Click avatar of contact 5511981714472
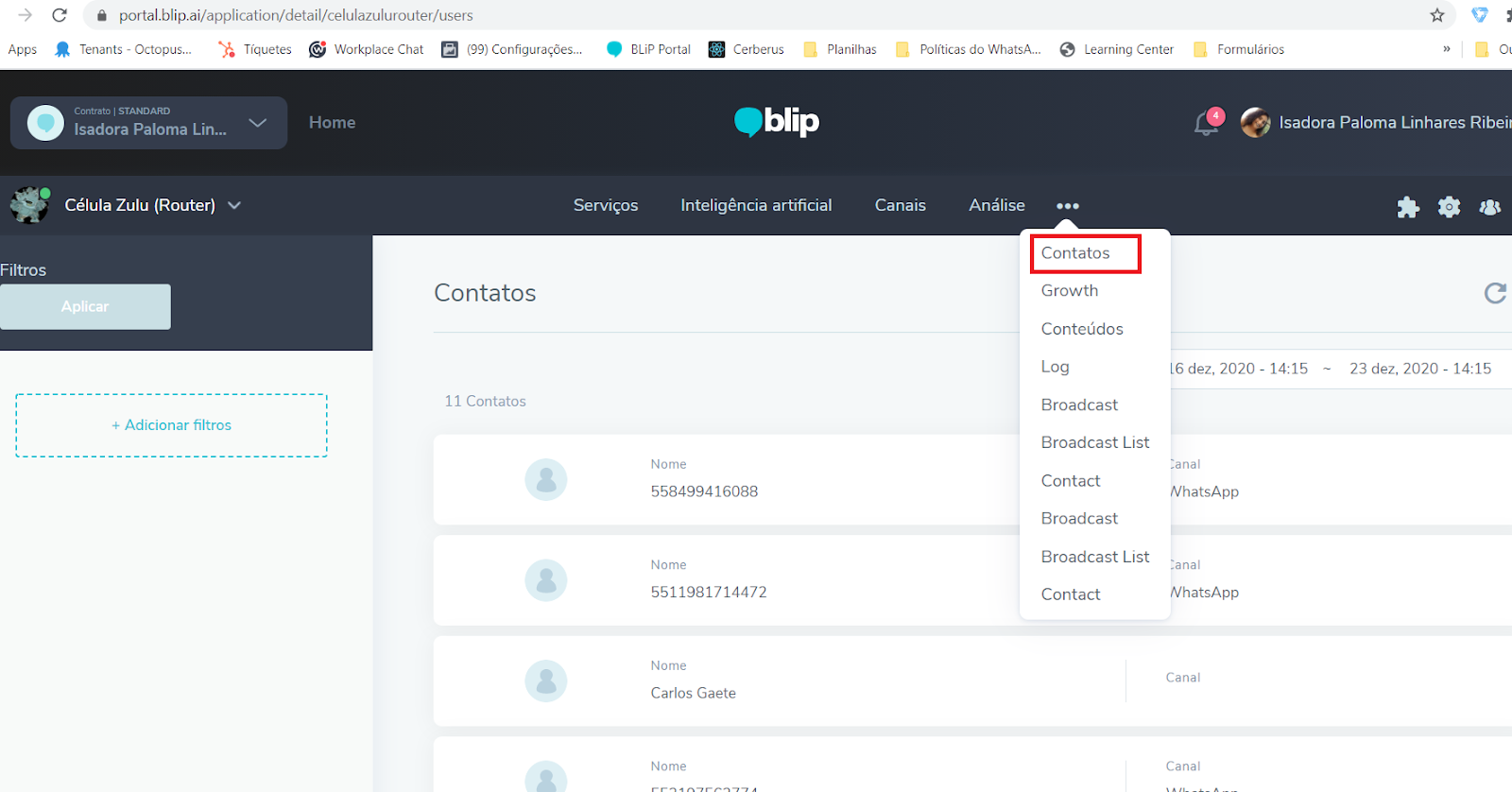Image resolution: width=1512 pixels, height=792 pixels. [x=546, y=580]
